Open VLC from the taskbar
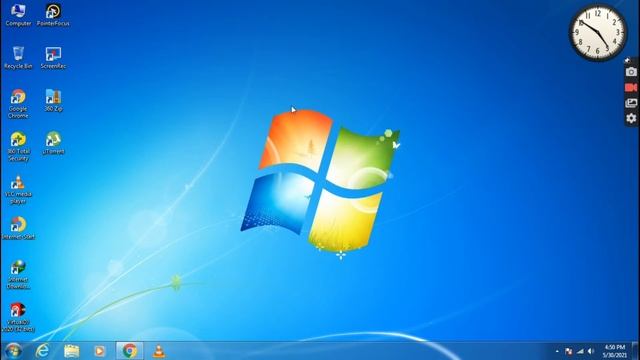 coord(159,351)
